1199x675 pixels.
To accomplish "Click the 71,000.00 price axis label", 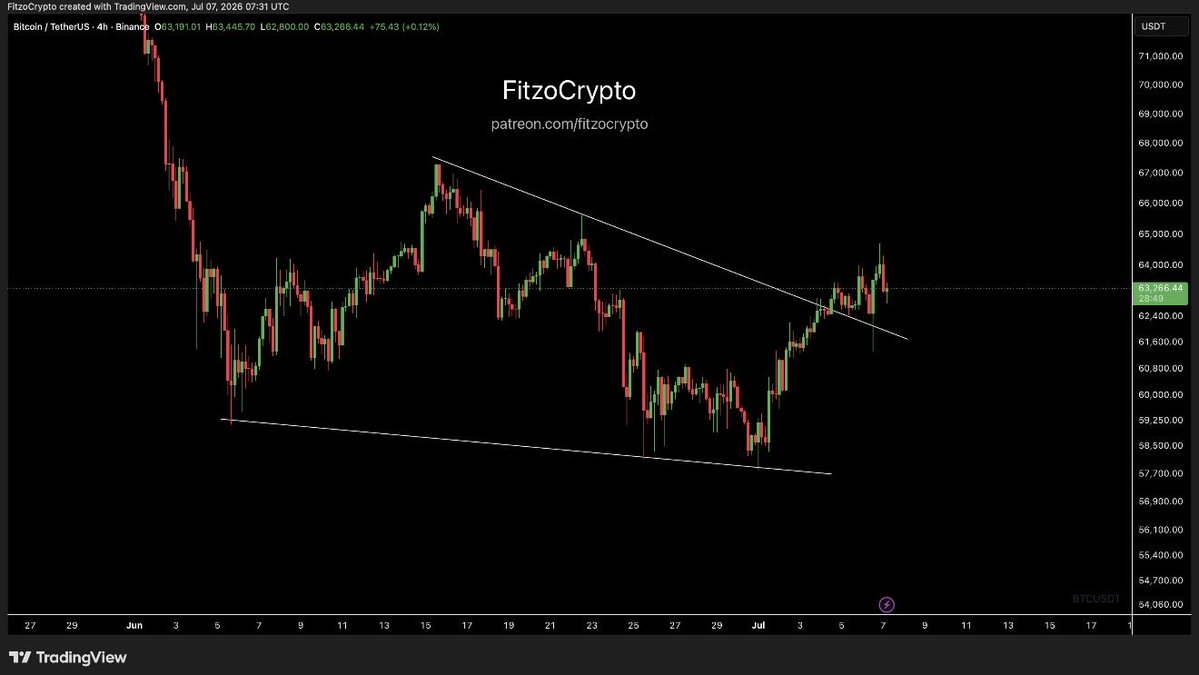I will tap(1161, 56).
